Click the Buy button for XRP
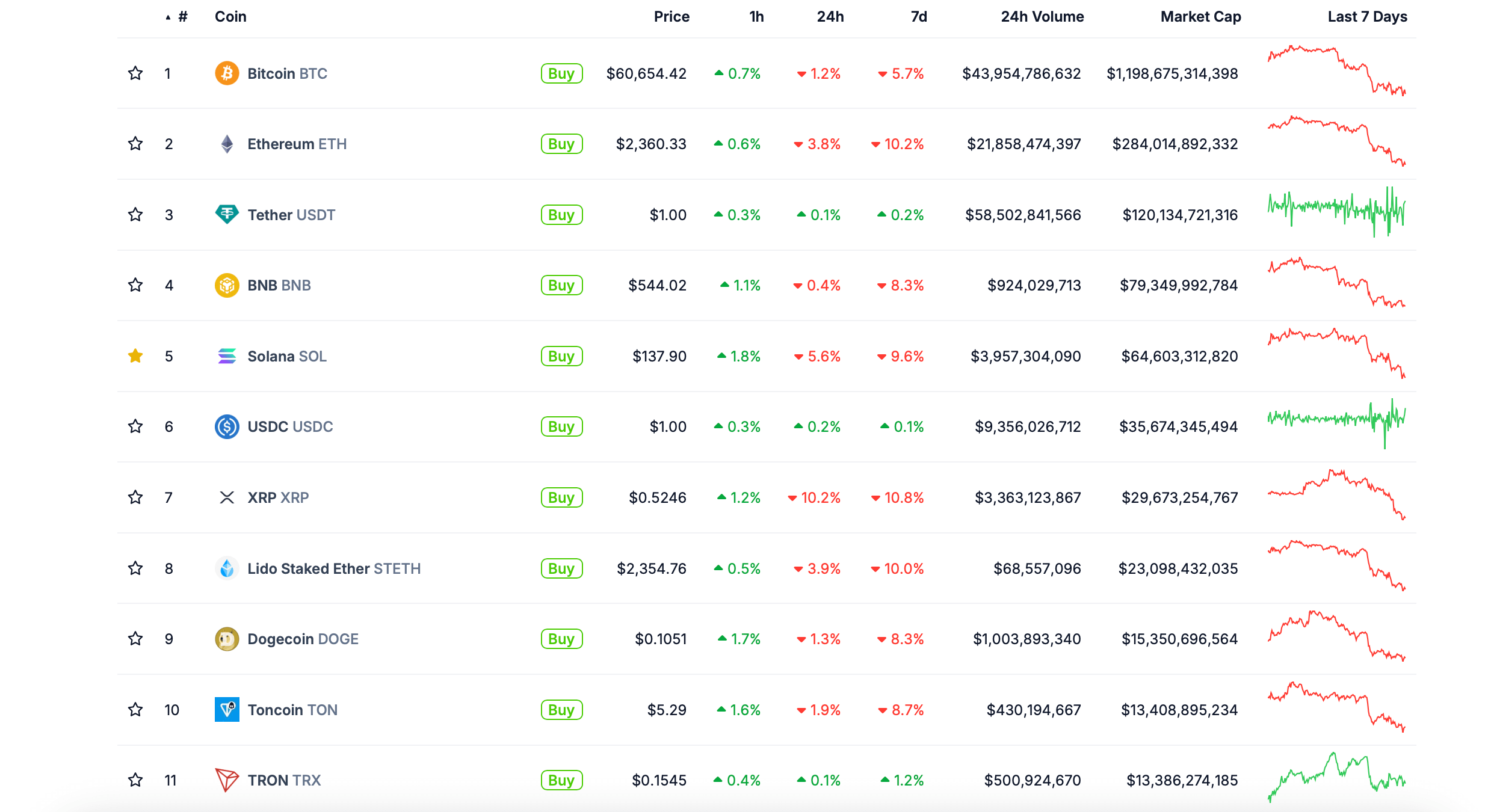Screen dimensions: 1485x812 point(561,497)
